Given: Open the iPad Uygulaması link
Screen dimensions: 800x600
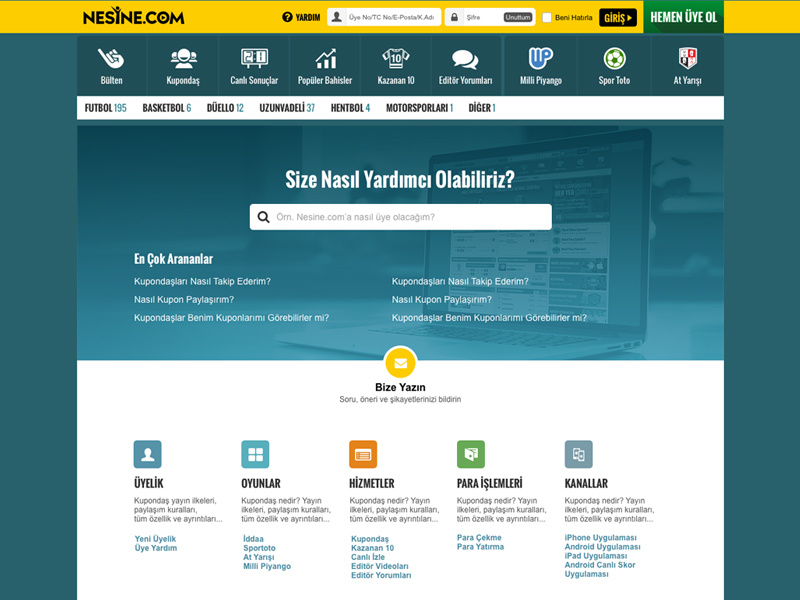Looking at the screenshot, I should pyautogui.click(x=596, y=556).
